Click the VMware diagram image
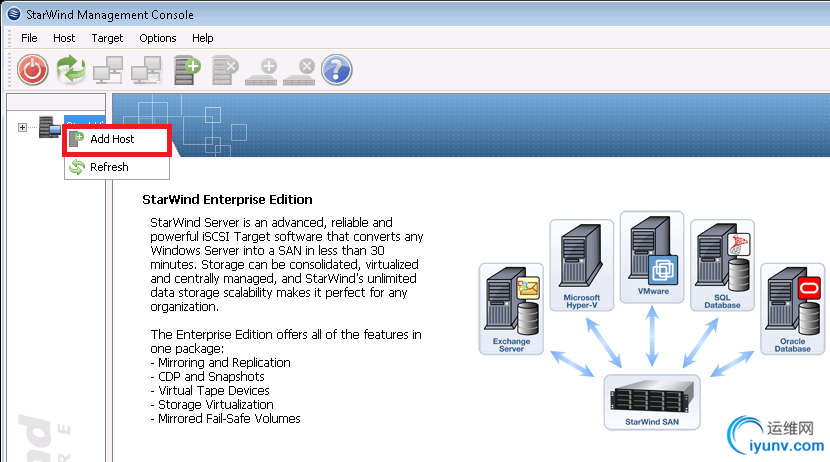Viewport: 830px width, 462px height. [x=652, y=257]
